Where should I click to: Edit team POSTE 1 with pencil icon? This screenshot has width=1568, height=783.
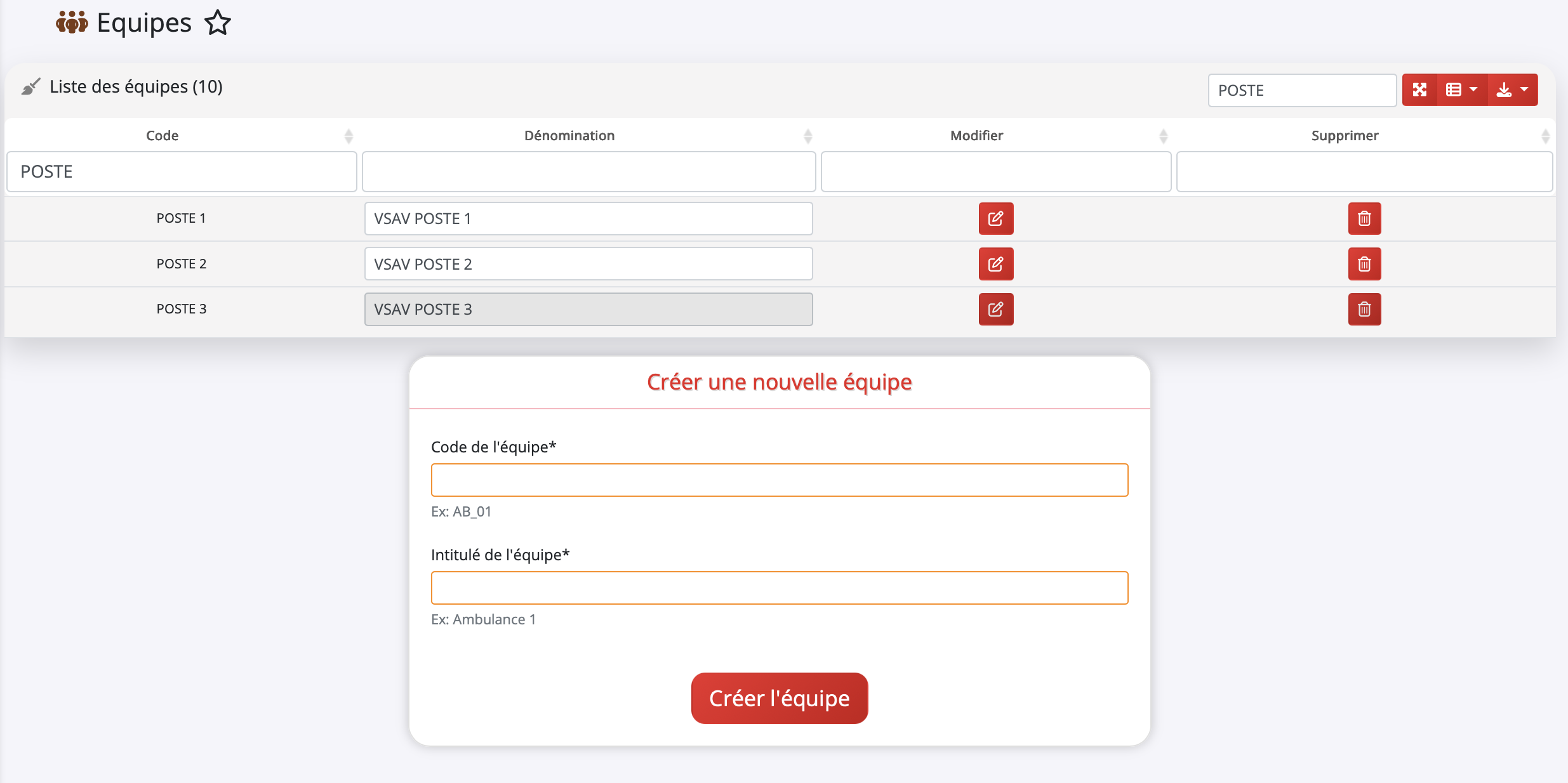click(995, 218)
